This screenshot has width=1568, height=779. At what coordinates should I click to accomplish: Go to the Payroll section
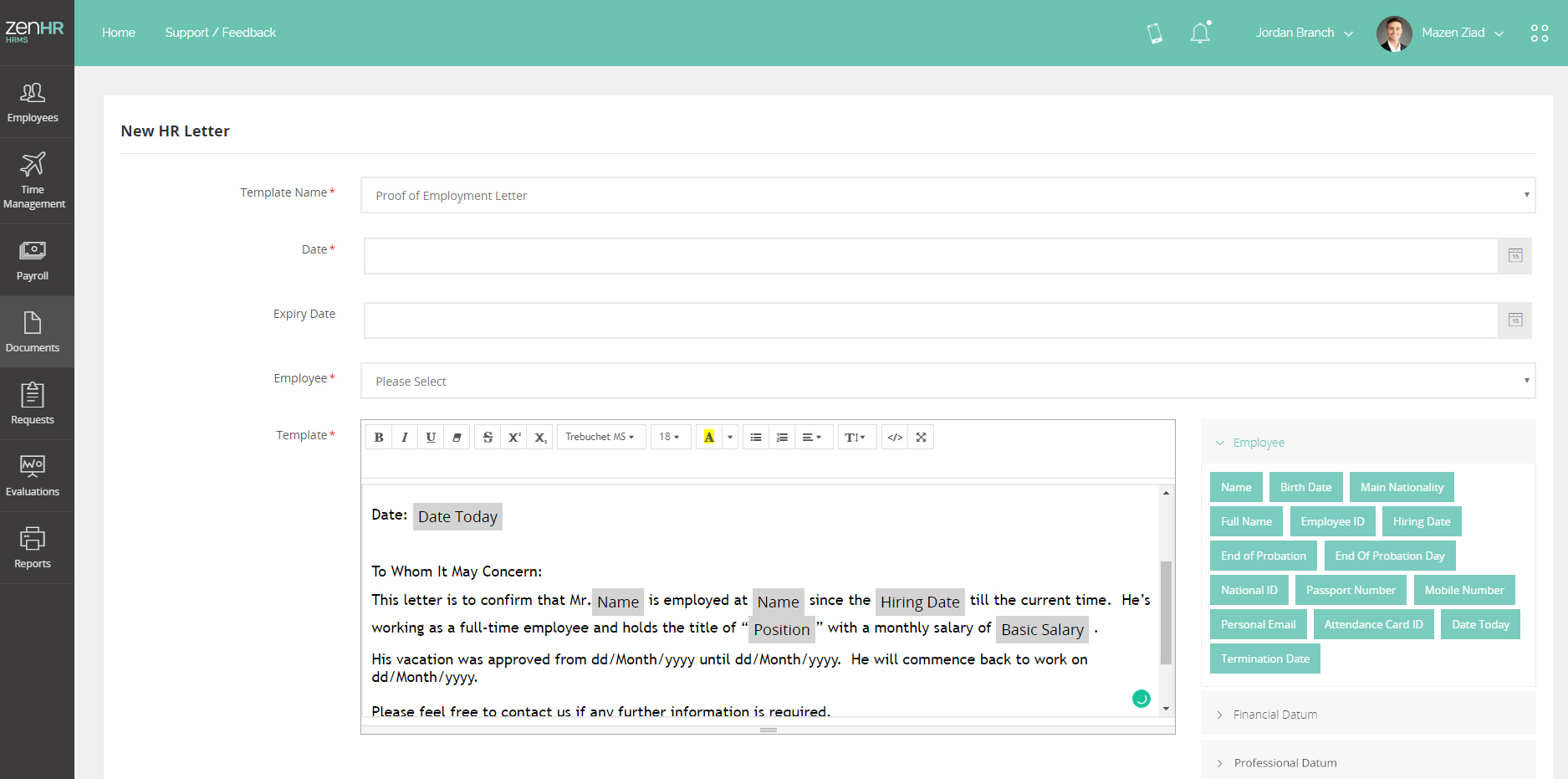33,260
